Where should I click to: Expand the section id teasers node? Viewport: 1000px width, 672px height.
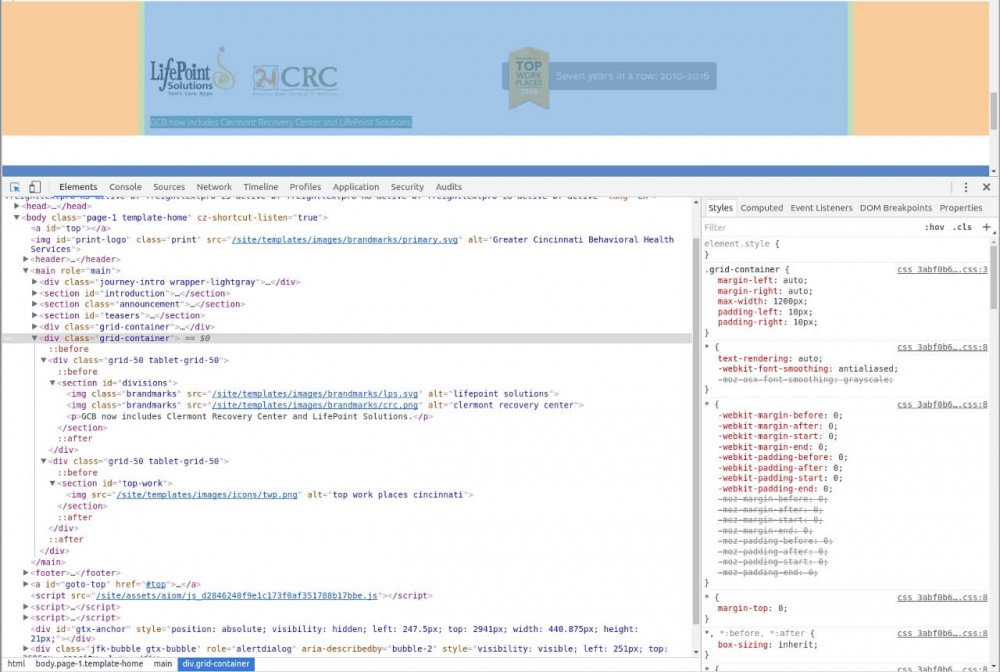pos(36,316)
